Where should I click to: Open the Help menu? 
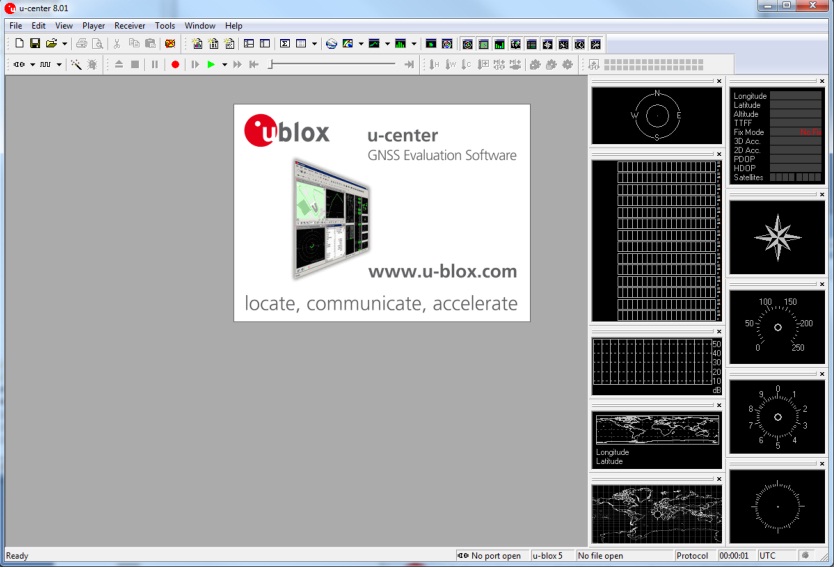(234, 26)
